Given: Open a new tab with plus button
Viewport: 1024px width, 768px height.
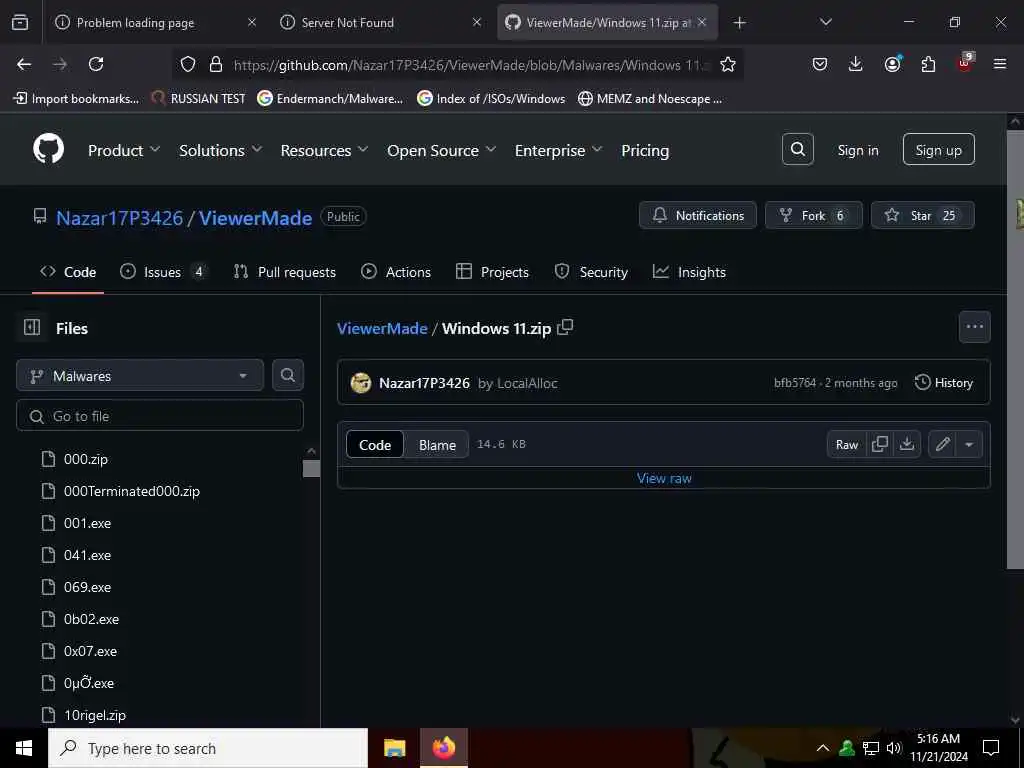Looking at the screenshot, I should (x=739, y=23).
